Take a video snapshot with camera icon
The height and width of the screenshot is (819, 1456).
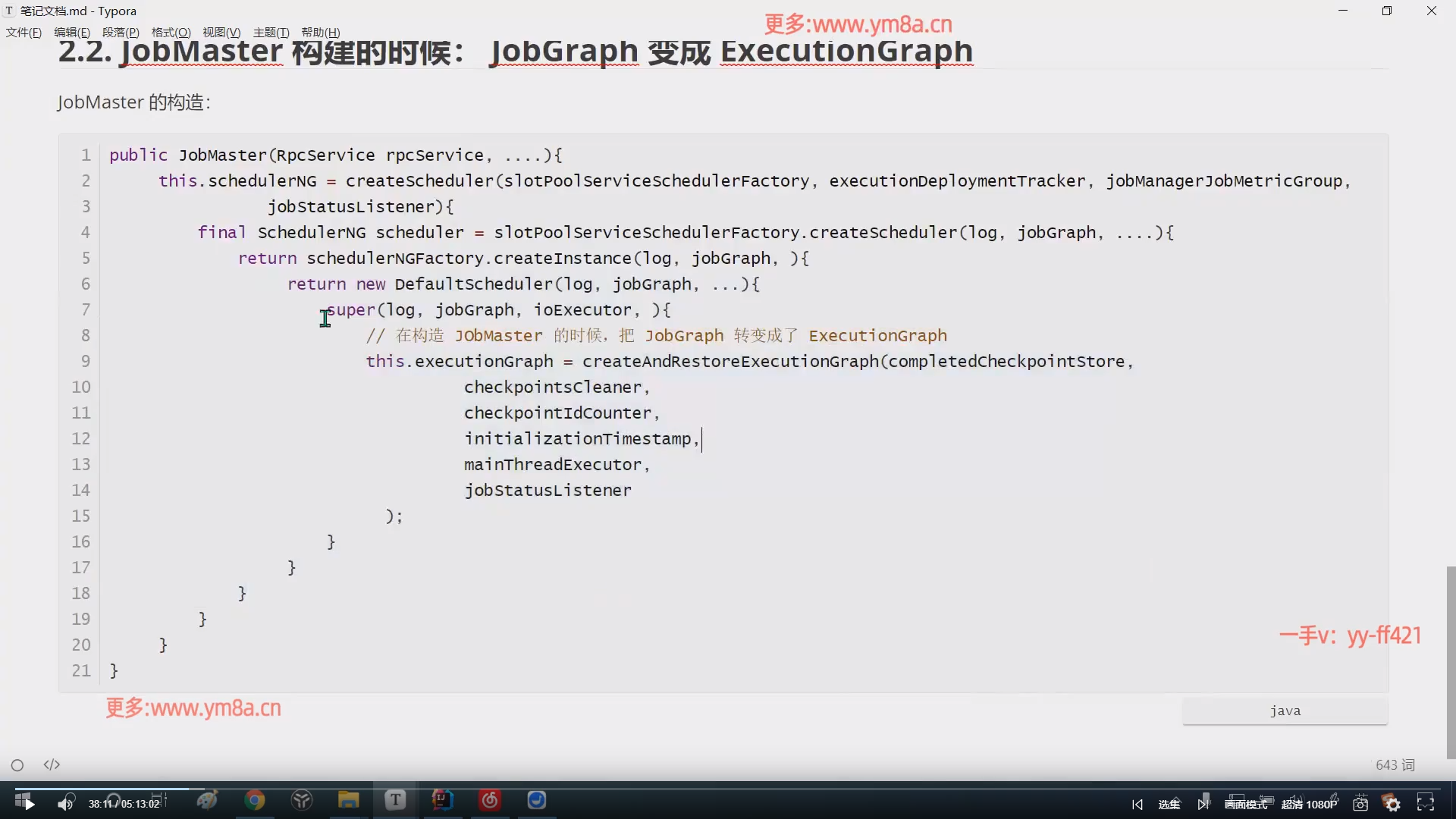[1360, 802]
